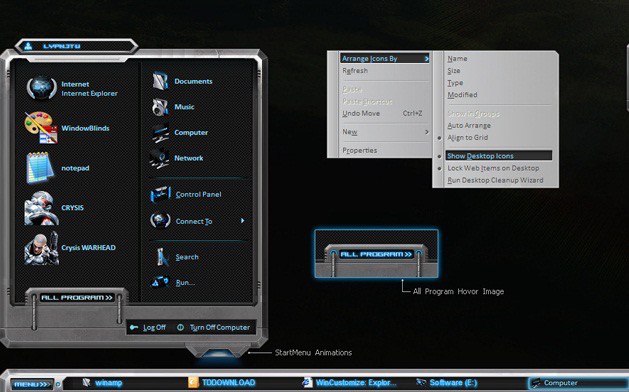Click the winamp taskbar icon
This screenshot has width=629, height=392.
point(86,382)
